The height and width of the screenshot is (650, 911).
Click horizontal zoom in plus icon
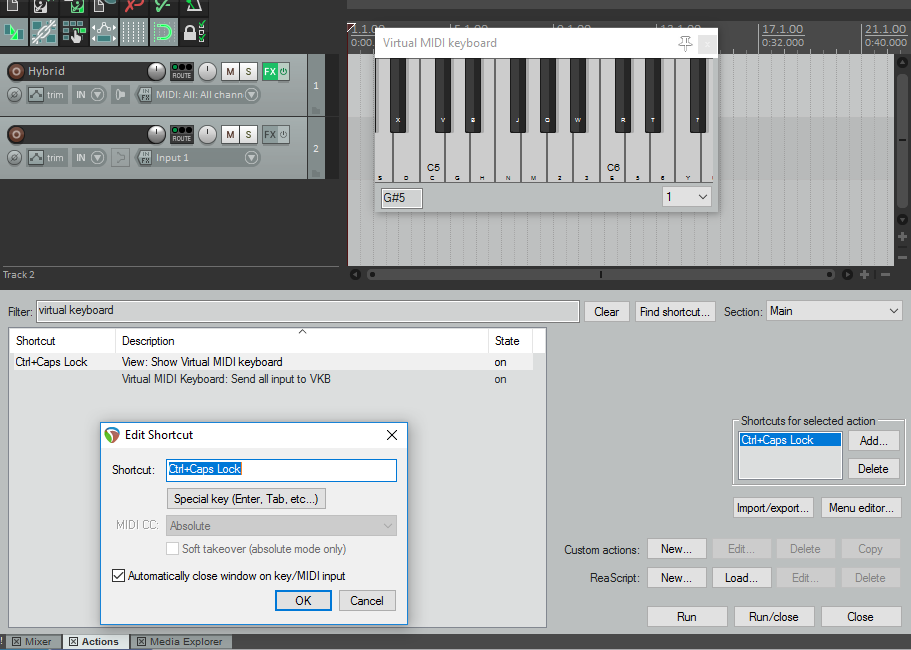point(865,275)
